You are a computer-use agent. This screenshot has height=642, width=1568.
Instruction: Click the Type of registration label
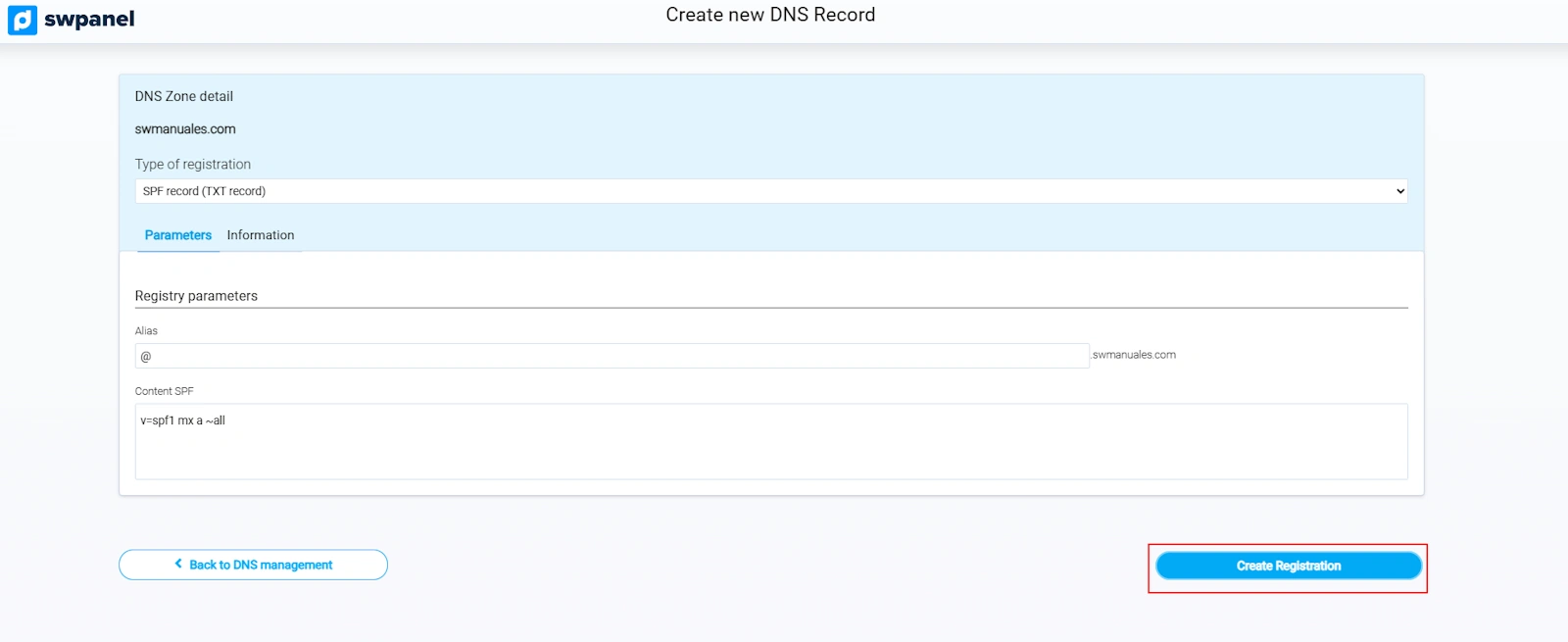(x=193, y=164)
